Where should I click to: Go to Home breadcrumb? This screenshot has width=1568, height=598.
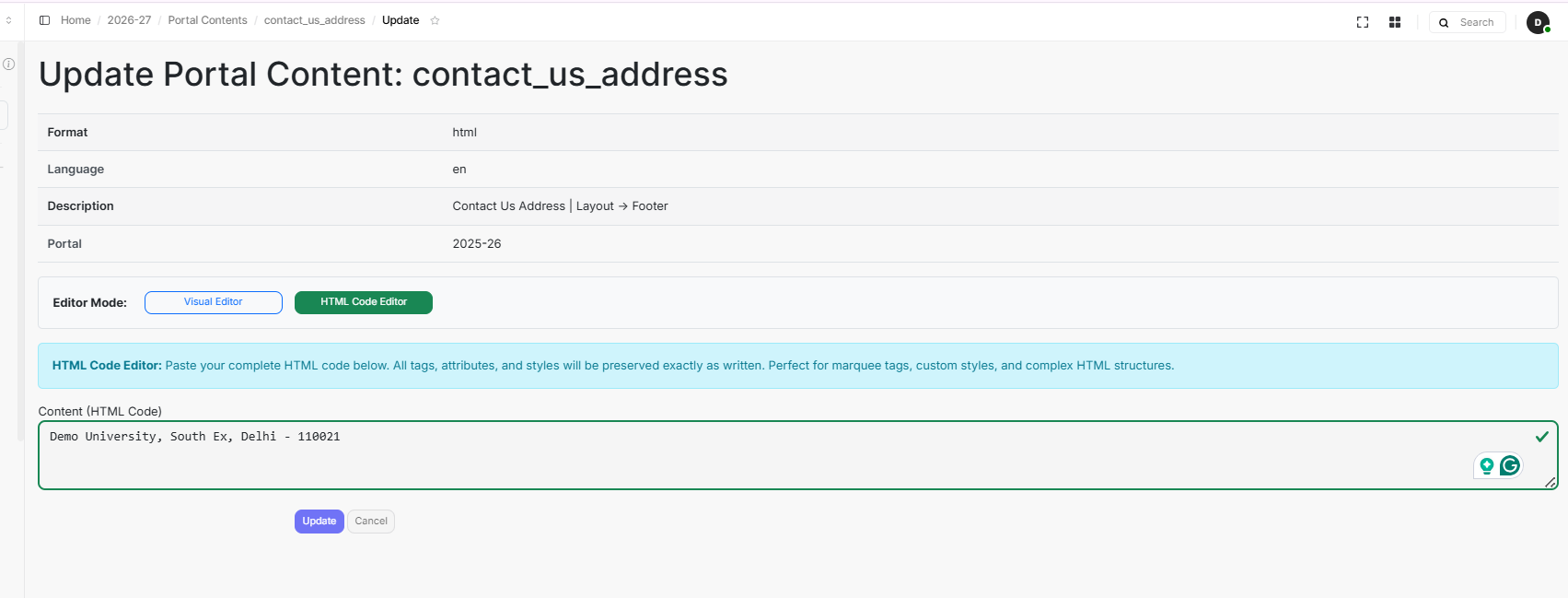[75, 20]
